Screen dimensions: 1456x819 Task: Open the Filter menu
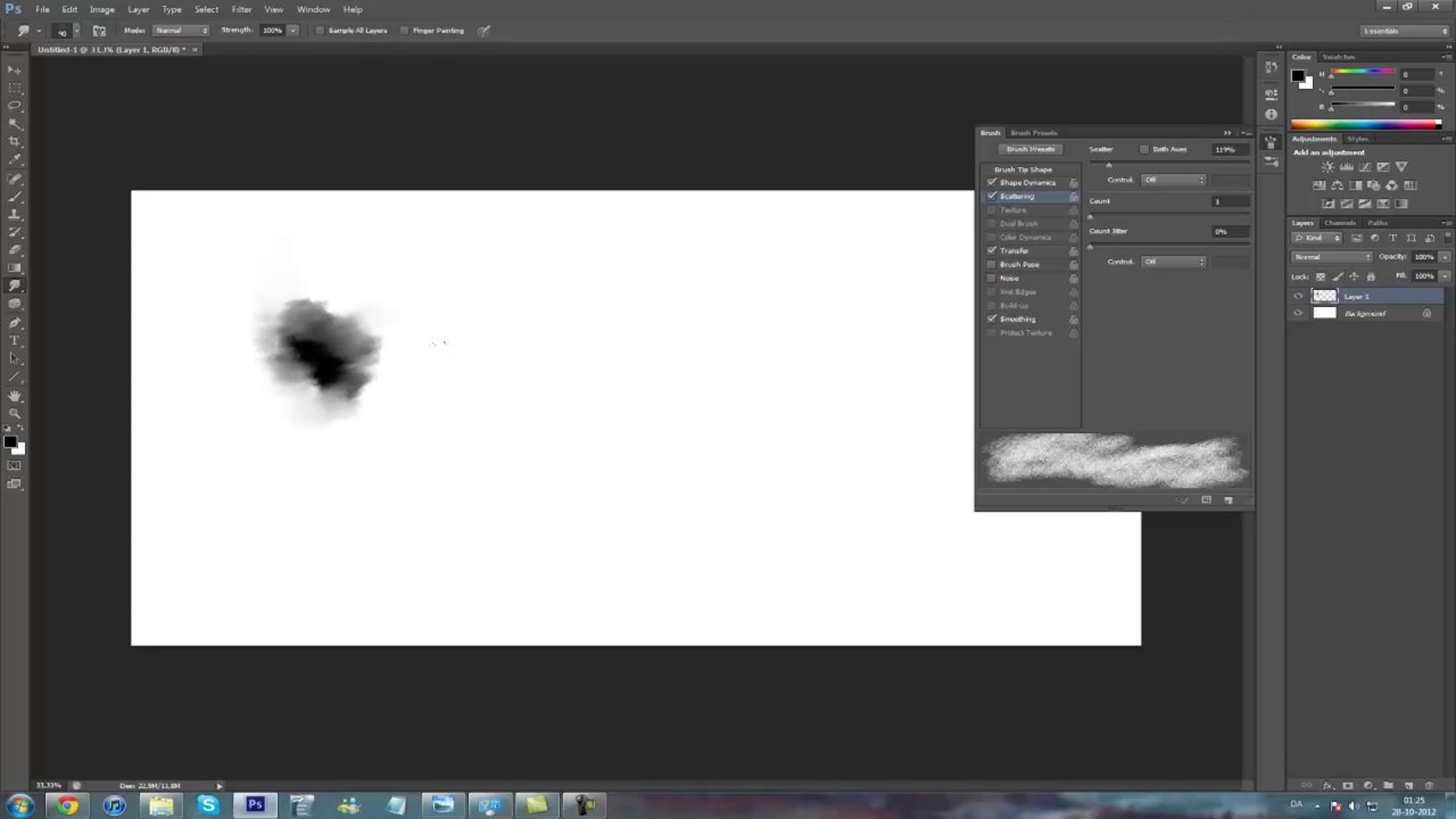click(x=241, y=10)
